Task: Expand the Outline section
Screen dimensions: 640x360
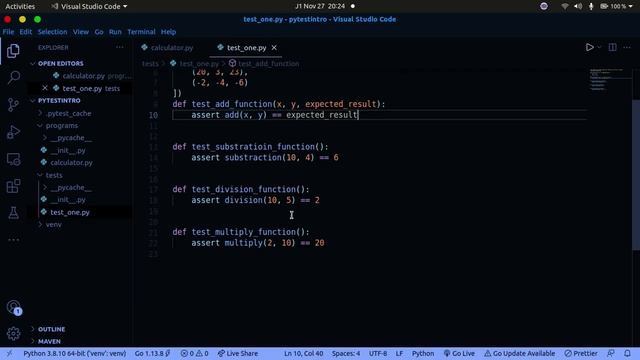Action: (x=51, y=329)
